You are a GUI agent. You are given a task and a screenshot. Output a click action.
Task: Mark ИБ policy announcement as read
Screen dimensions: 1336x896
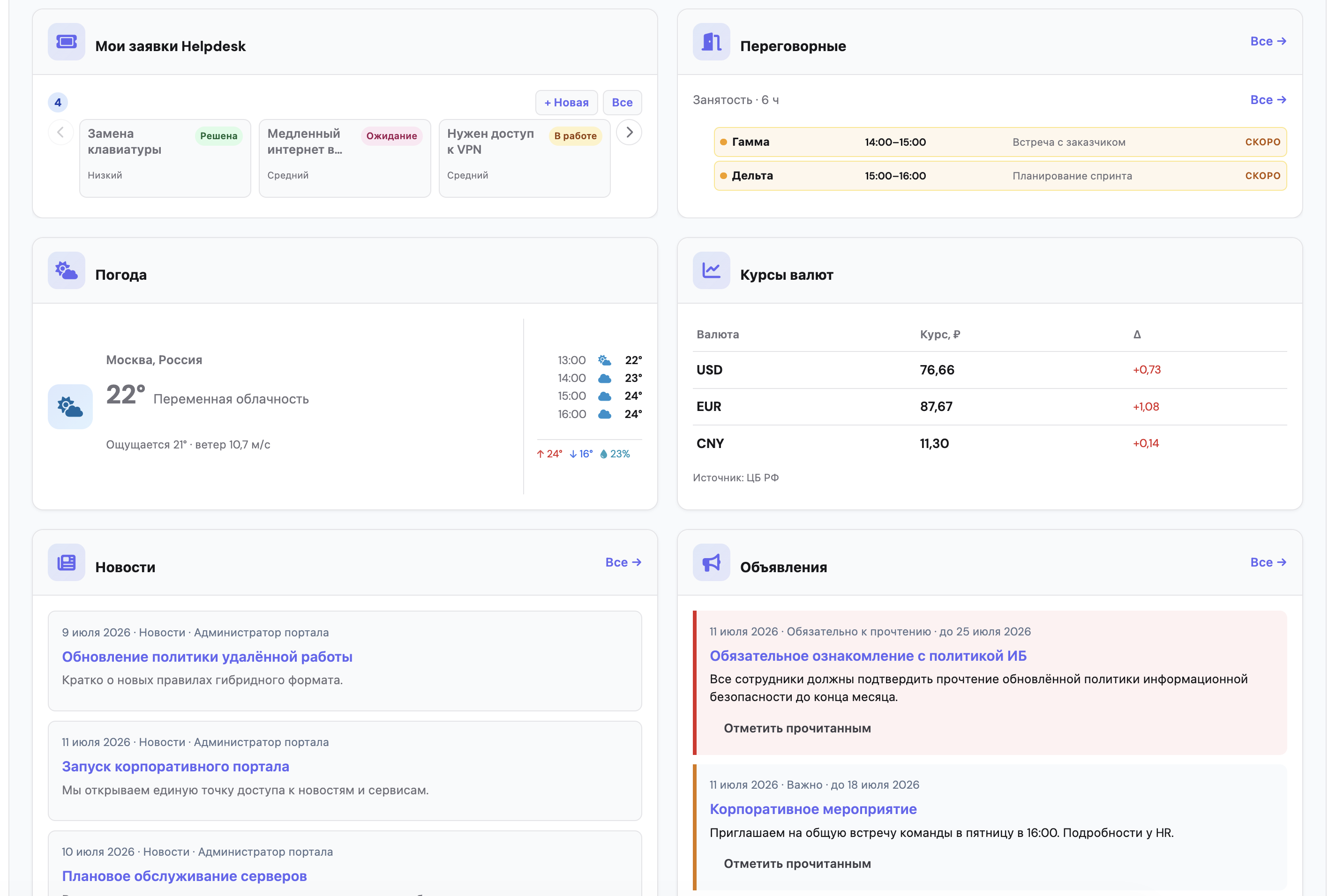[797, 729]
